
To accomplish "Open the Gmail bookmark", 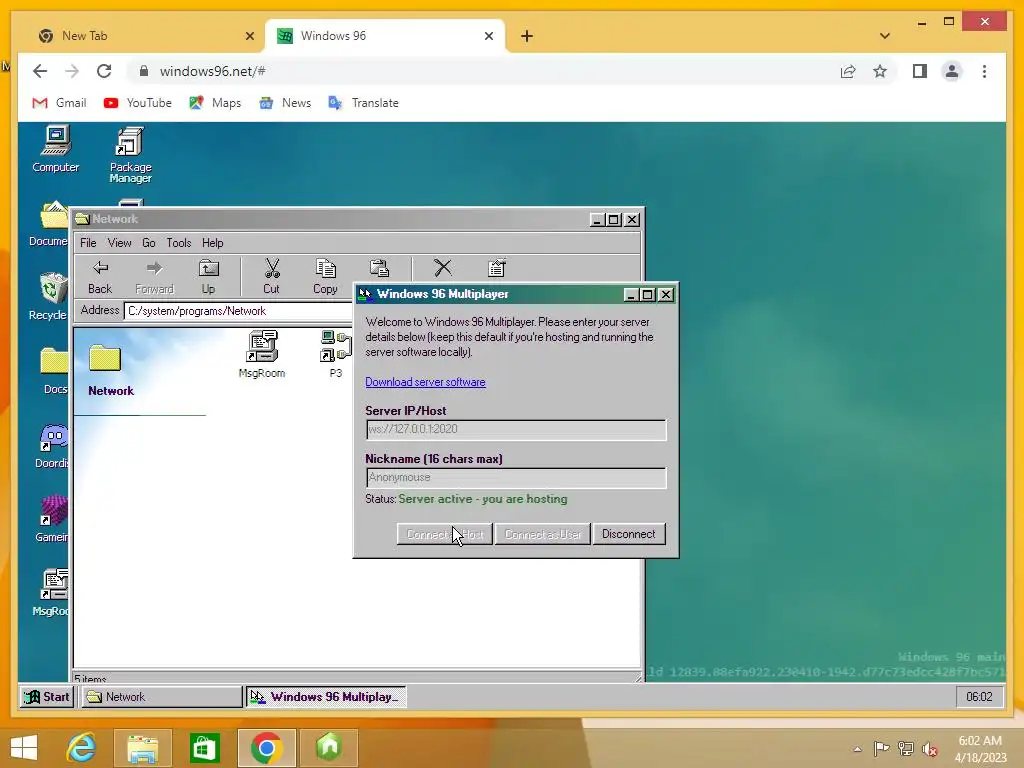I will click(59, 103).
